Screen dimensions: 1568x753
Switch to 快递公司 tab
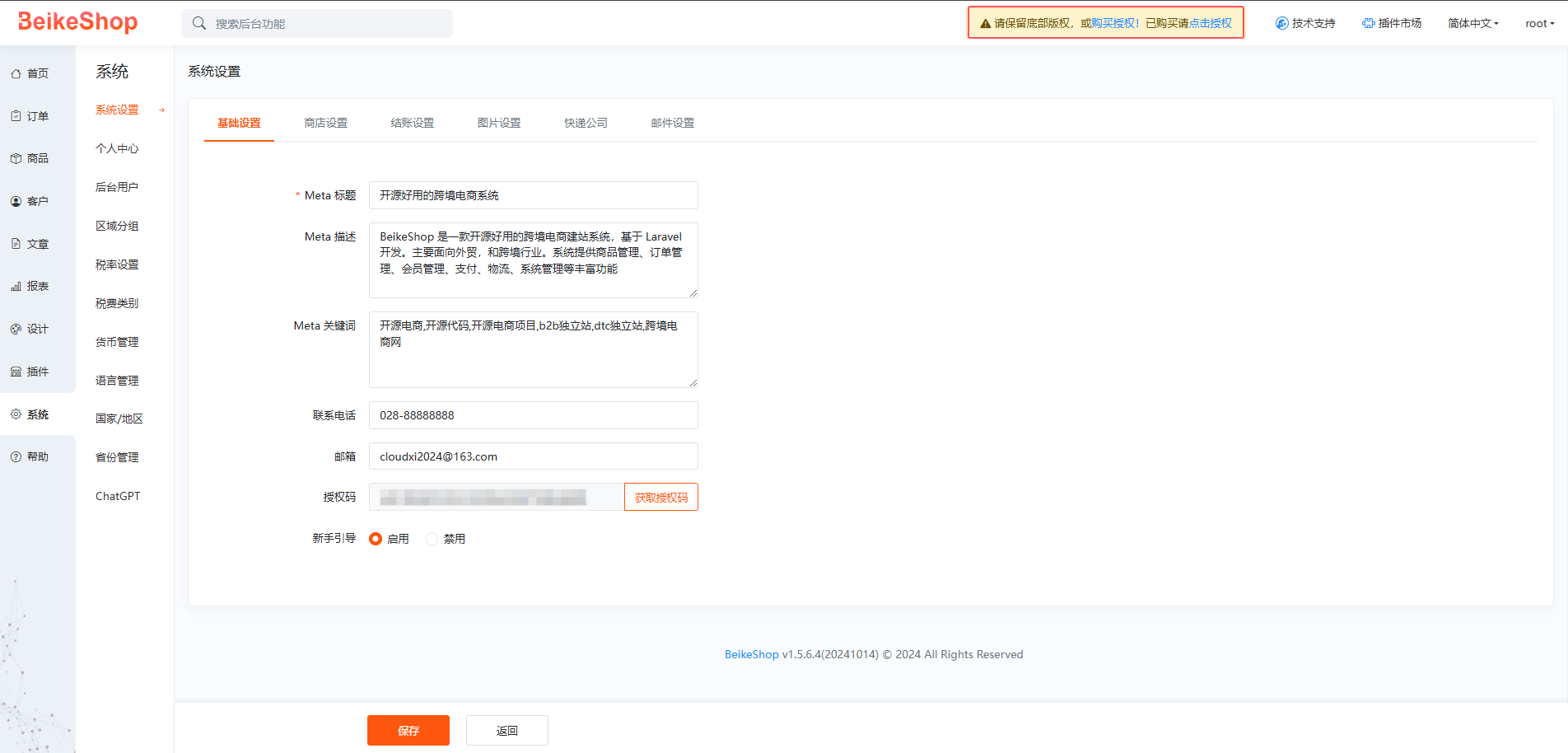(586, 123)
